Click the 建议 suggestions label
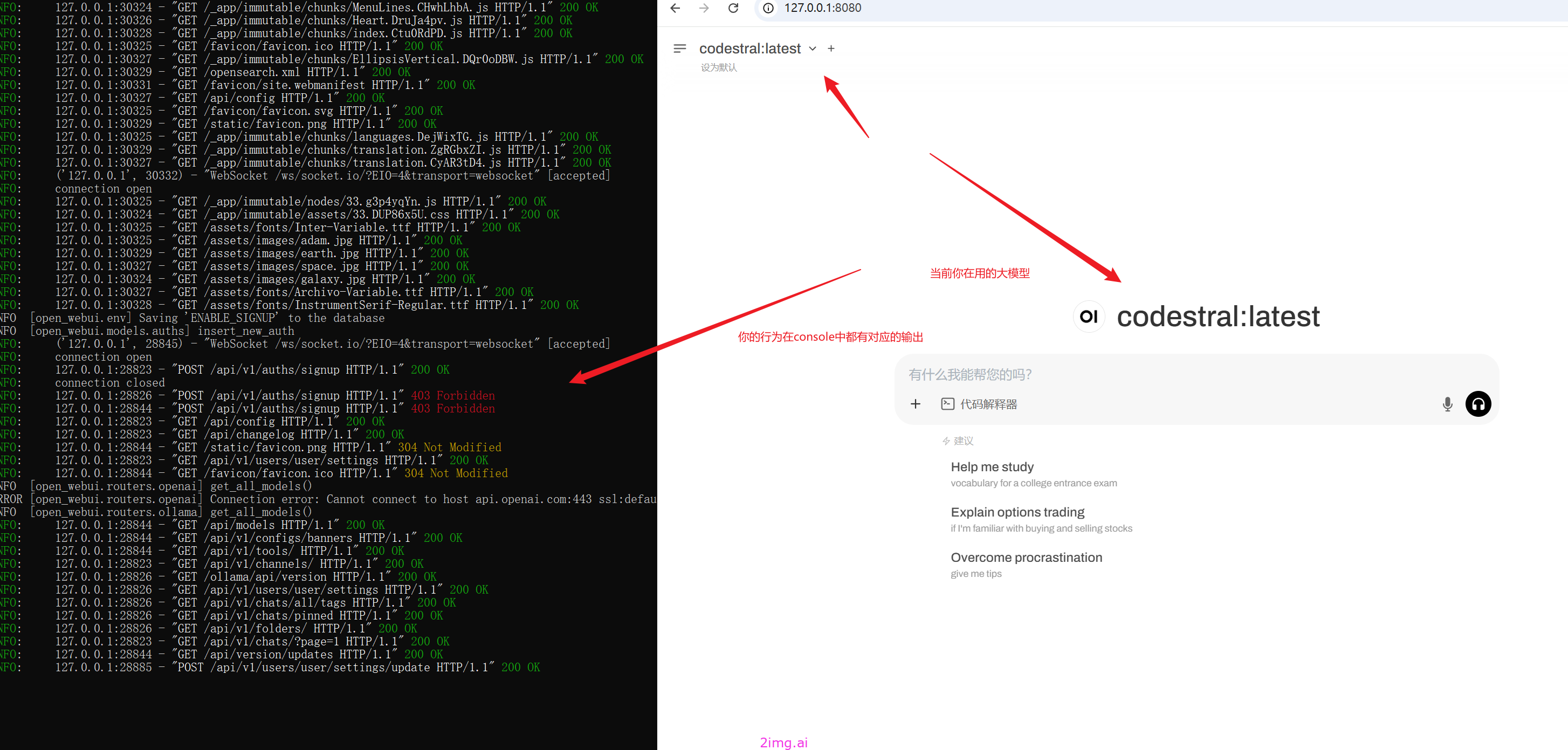Viewport: 1568px width, 750px height. [958, 441]
